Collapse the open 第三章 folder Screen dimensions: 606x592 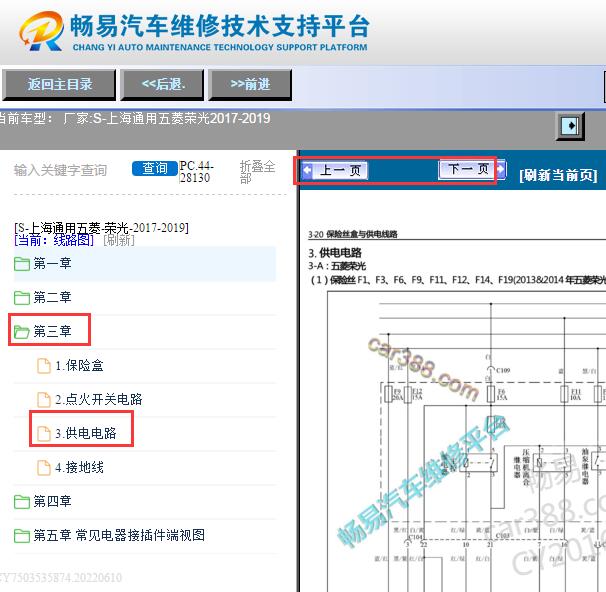(x=52, y=331)
